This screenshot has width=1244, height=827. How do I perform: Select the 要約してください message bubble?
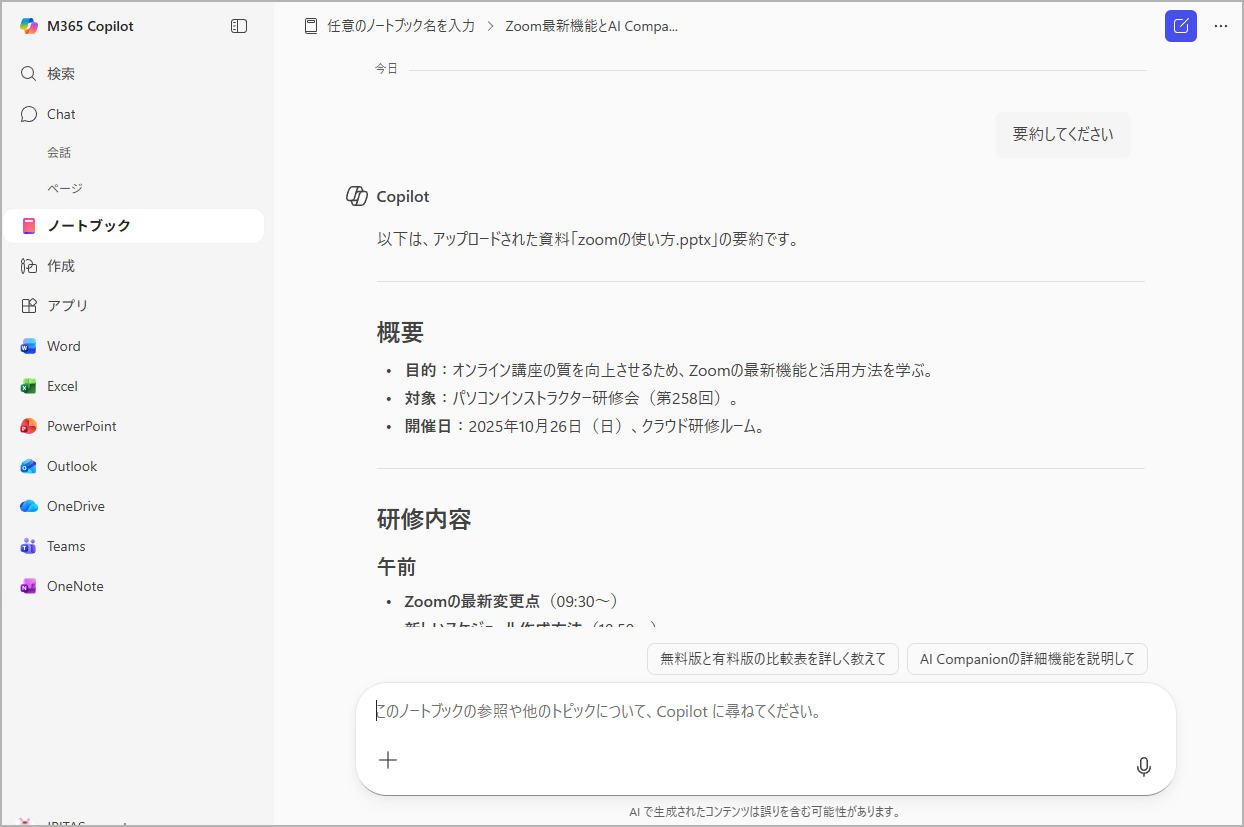(1063, 134)
